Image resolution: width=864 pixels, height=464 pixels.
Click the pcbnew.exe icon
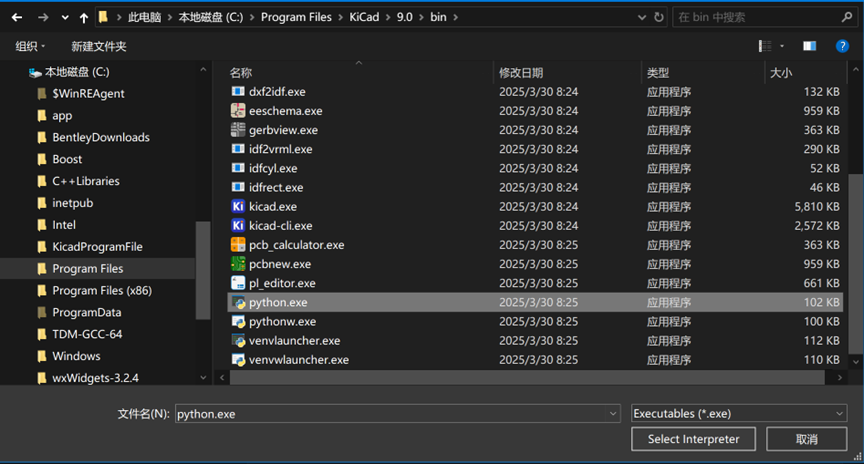tap(238, 264)
